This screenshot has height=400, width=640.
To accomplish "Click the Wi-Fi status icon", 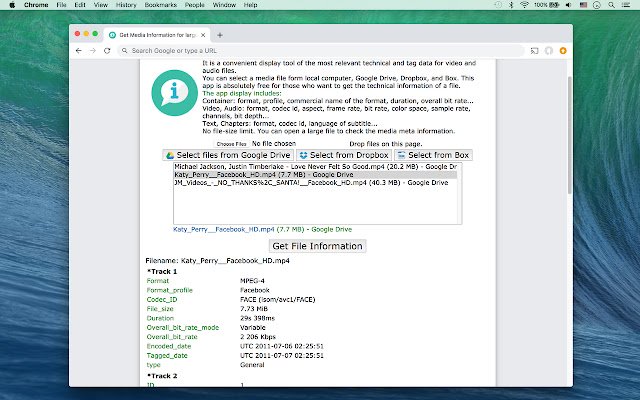I will (524, 5).
